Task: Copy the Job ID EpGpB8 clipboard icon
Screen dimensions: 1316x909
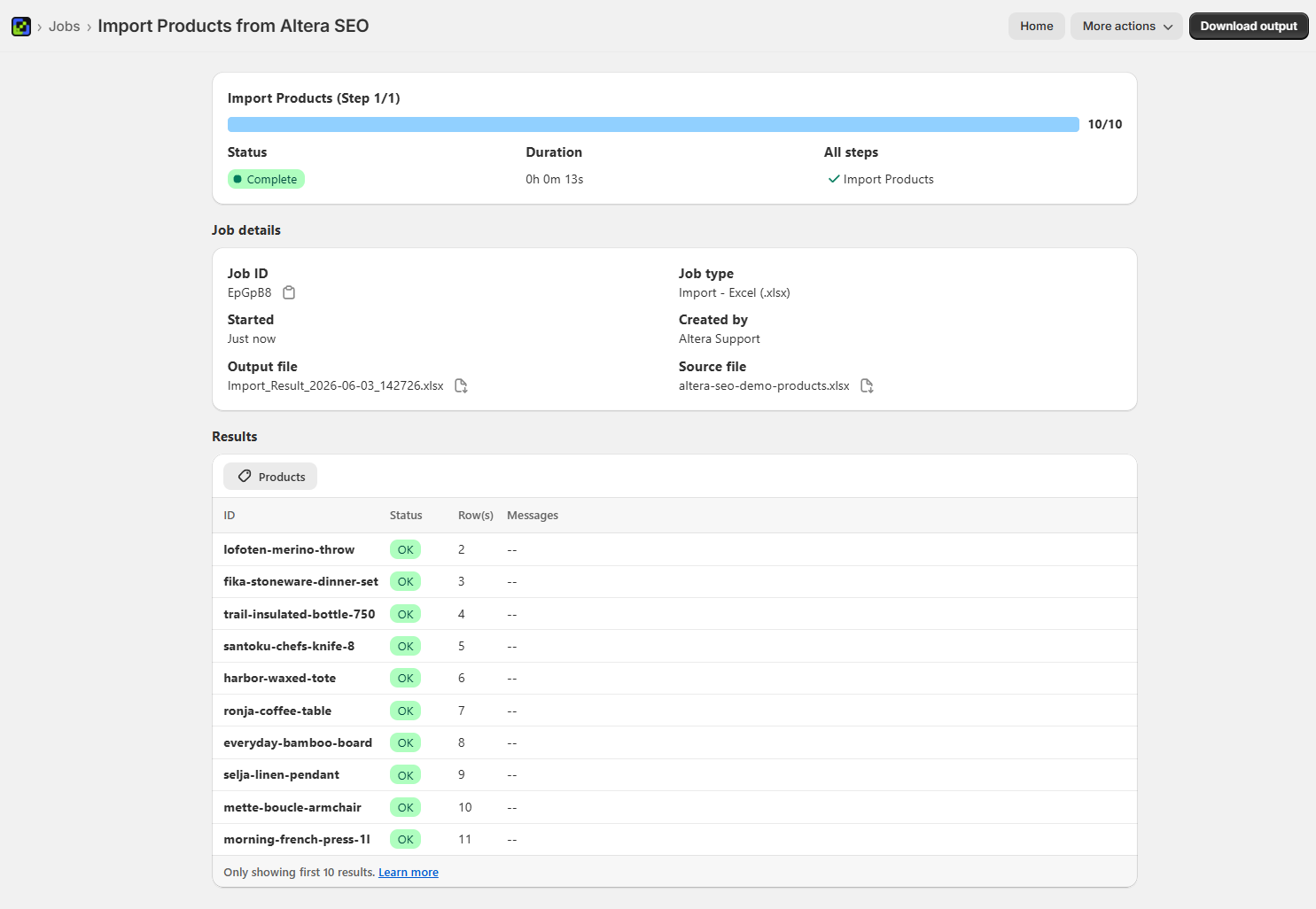Action: click(x=289, y=292)
